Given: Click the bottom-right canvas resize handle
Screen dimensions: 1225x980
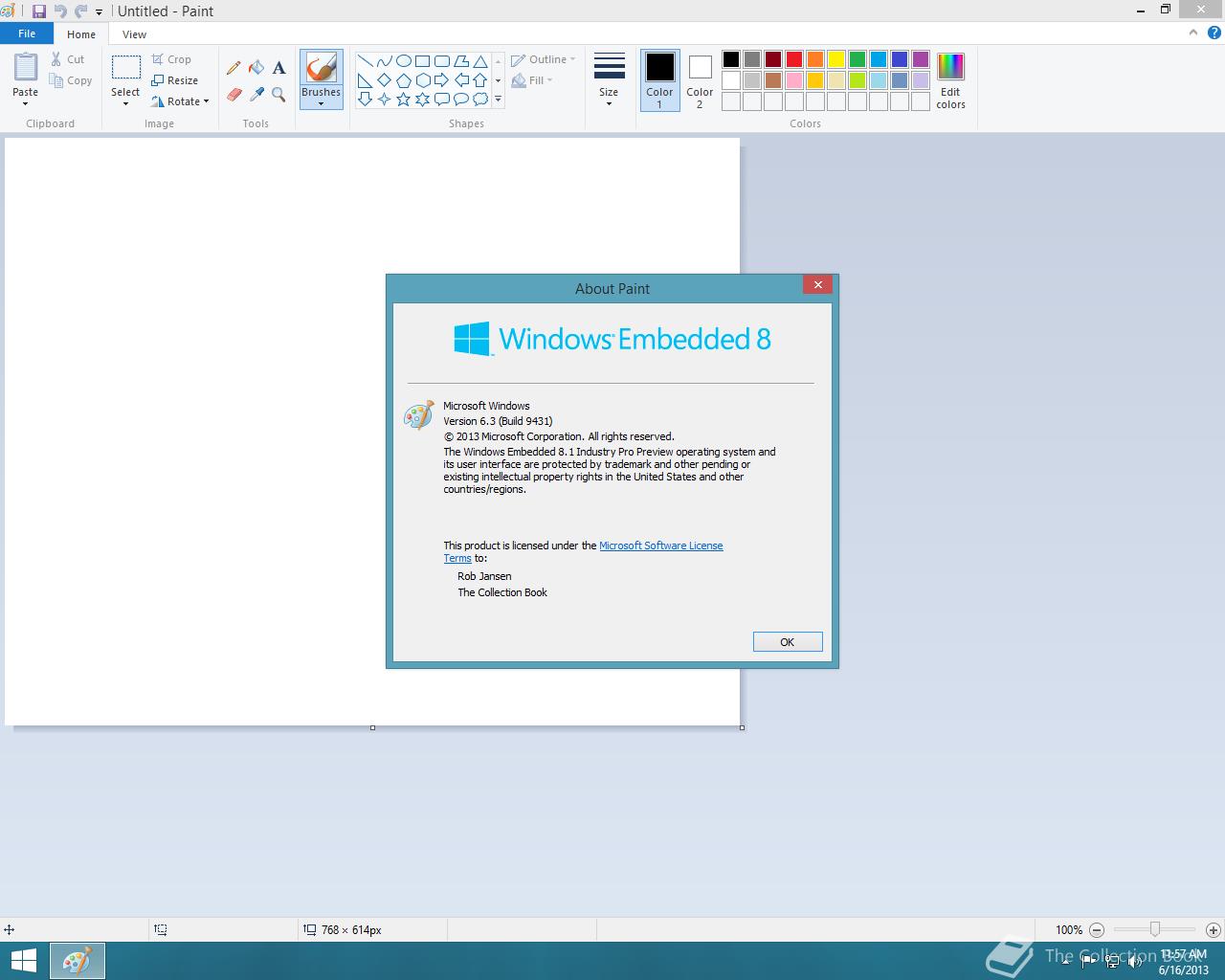Looking at the screenshot, I should pyautogui.click(x=742, y=727).
